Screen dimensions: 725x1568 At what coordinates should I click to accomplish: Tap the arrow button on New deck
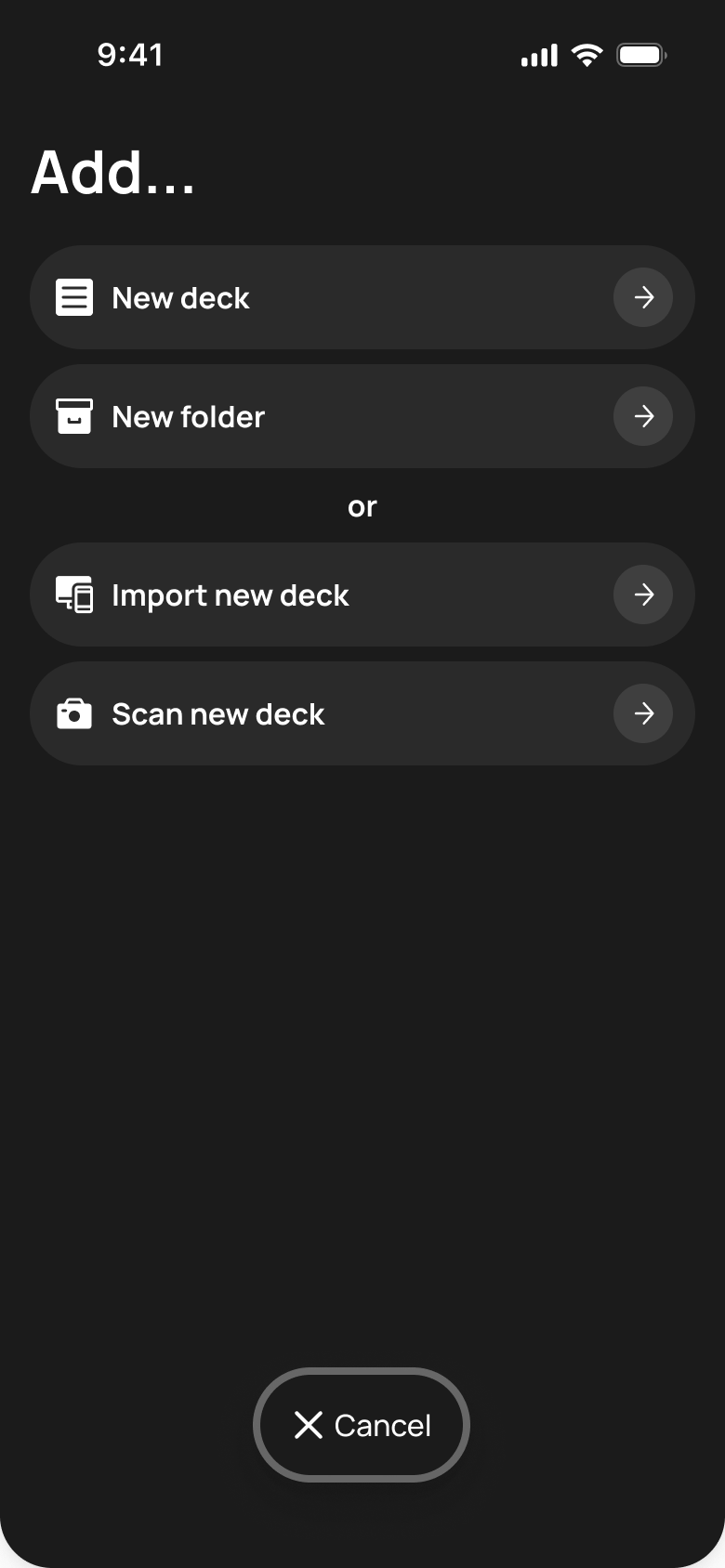point(643,297)
